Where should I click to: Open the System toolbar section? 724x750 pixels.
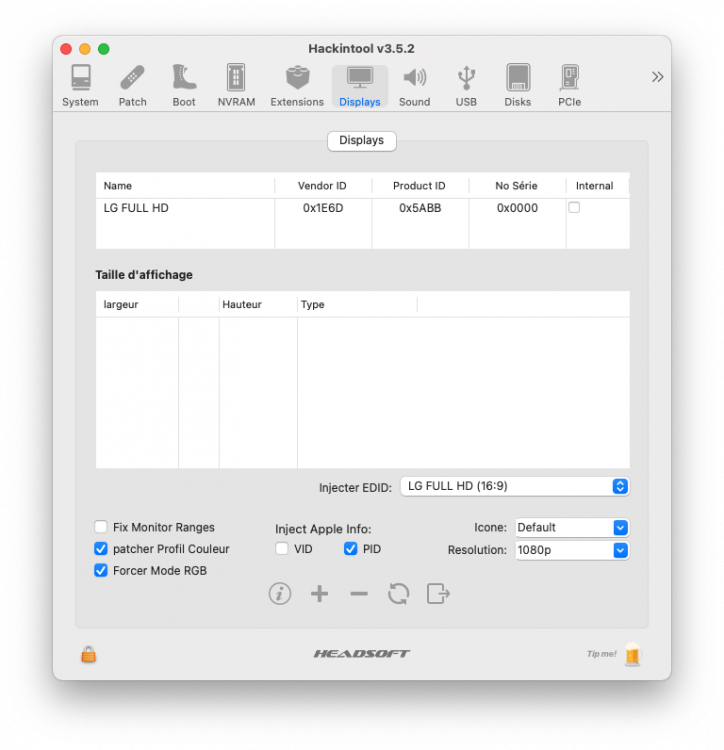click(80, 86)
